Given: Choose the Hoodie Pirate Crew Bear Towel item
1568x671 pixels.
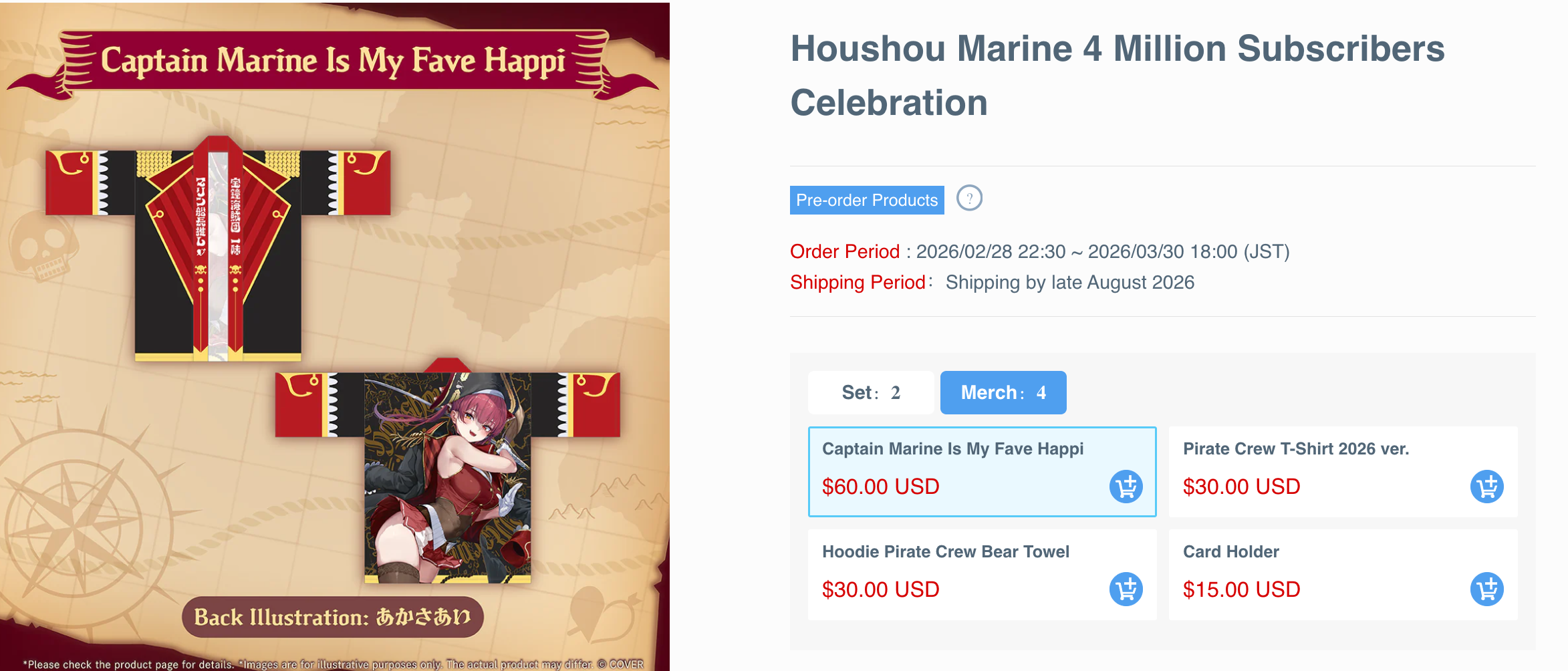Looking at the screenshot, I should [x=983, y=575].
